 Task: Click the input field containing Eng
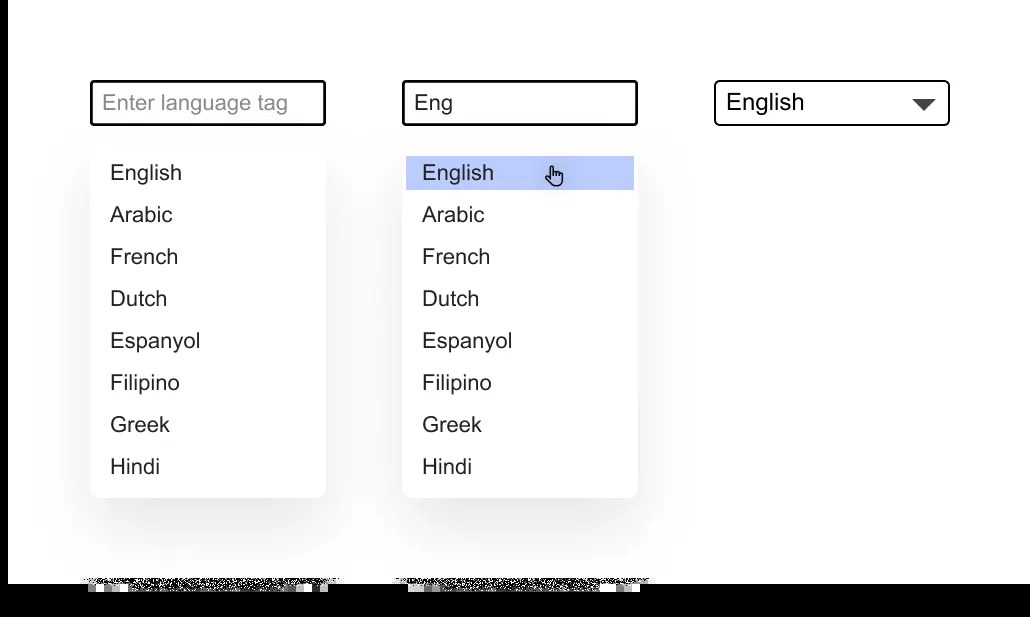coord(520,103)
